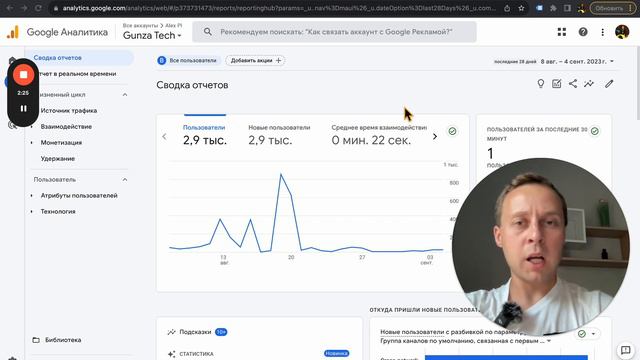Screen dimensions: 640x360
Task: Open browser extensions puzzle icon
Action: [553, 8]
